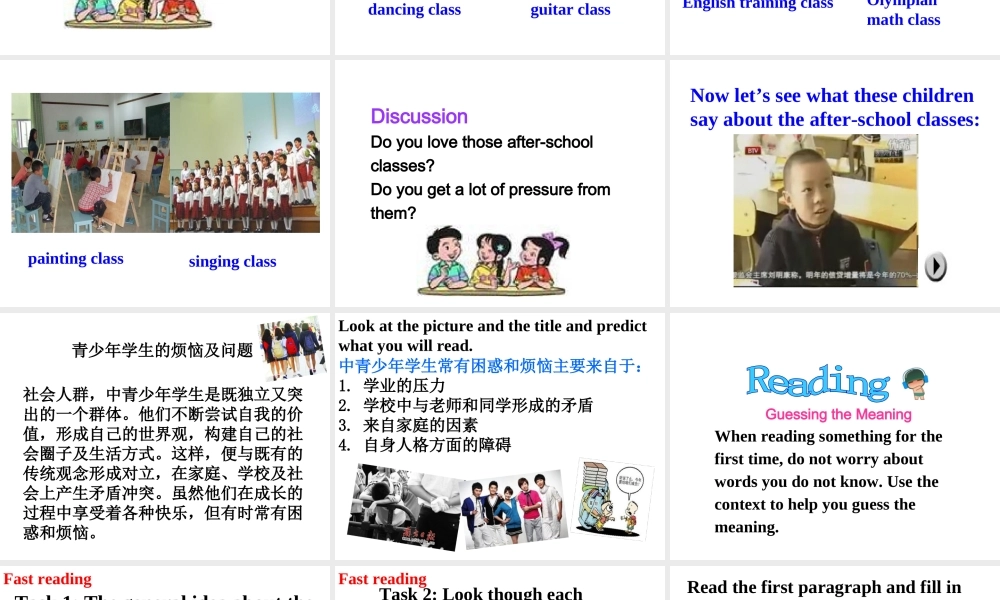Select list item '学业的压力'

tap(404, 386)
